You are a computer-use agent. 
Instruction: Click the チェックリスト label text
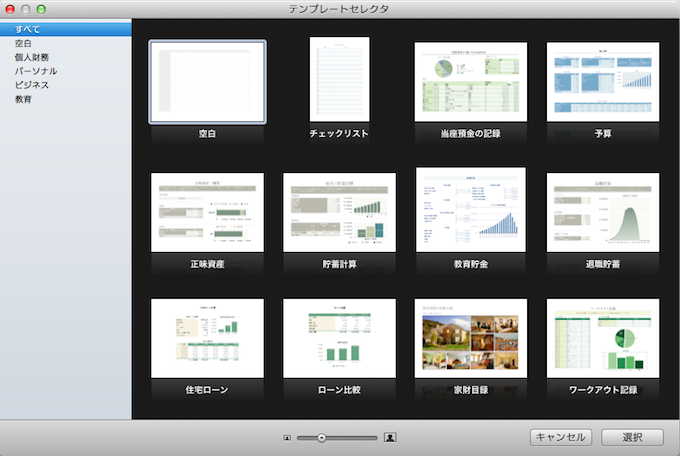tap(339, 134)
